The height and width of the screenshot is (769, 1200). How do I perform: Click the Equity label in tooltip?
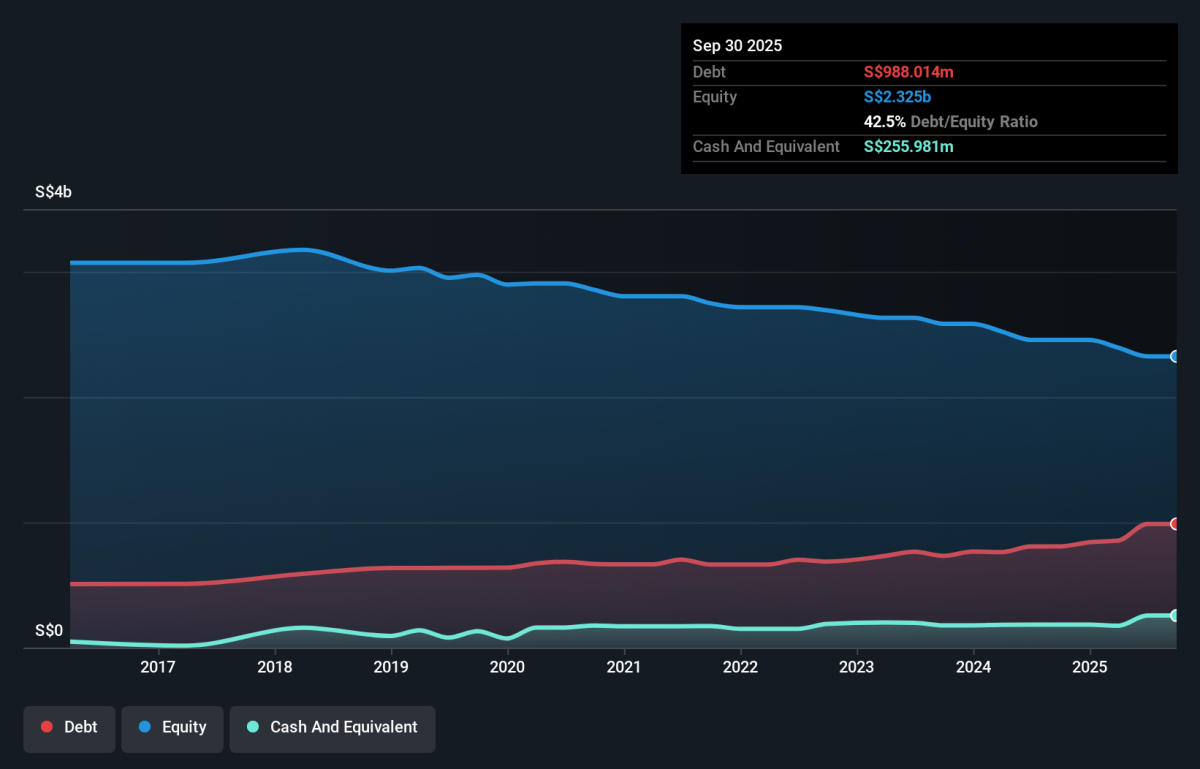tap(715, 97)
